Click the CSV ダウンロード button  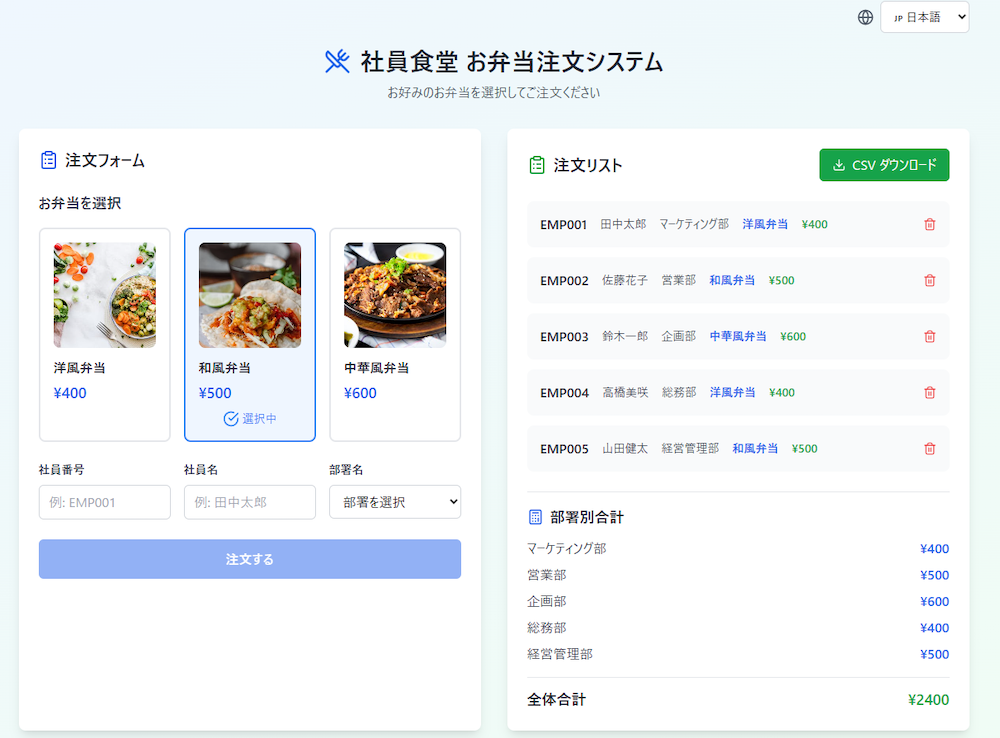coord(884,165)
